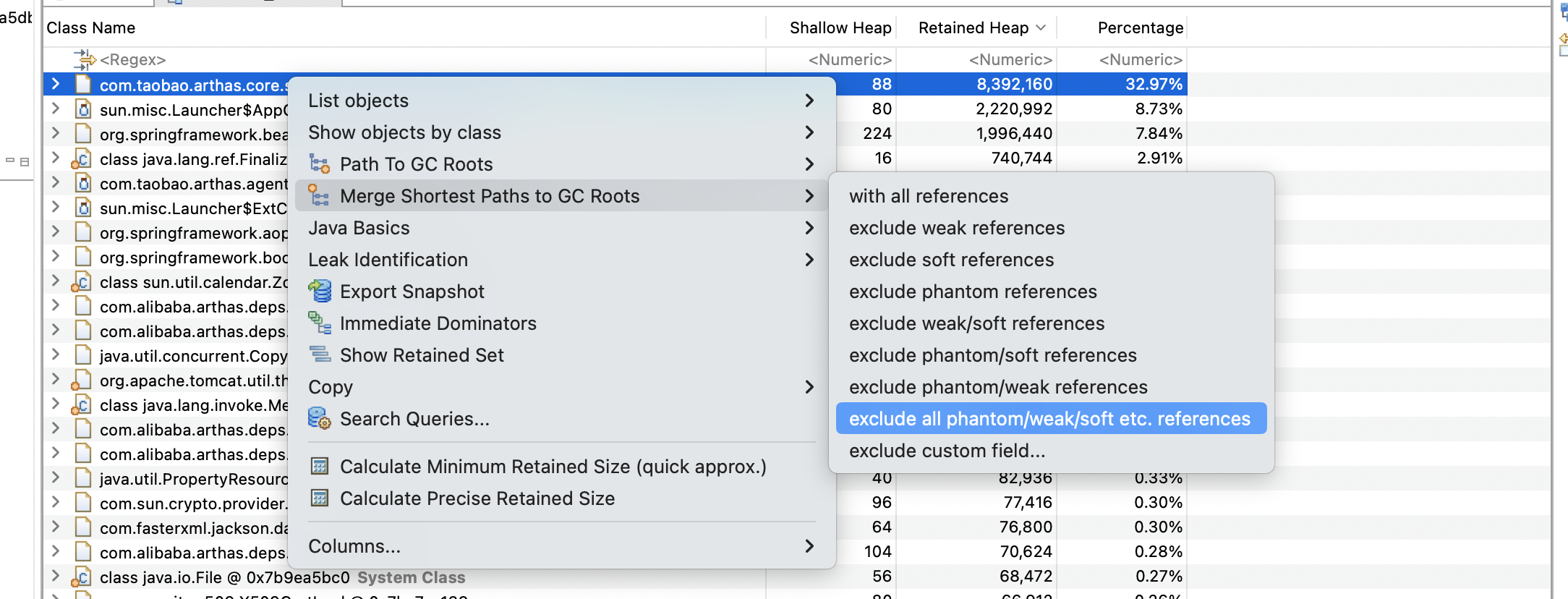The width and height of the screenshot is (1568, 599).
Task: Click the Merge Shortest Paths icon
Action: (319, 196)
